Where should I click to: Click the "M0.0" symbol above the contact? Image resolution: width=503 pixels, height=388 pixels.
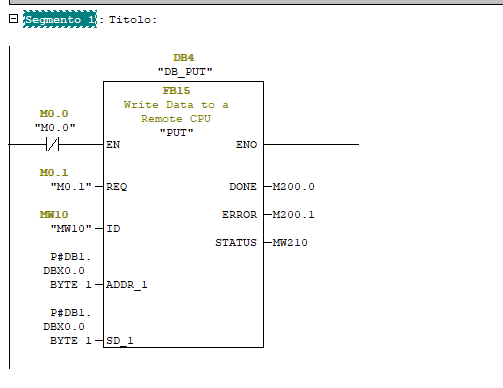tap(55, 128)
